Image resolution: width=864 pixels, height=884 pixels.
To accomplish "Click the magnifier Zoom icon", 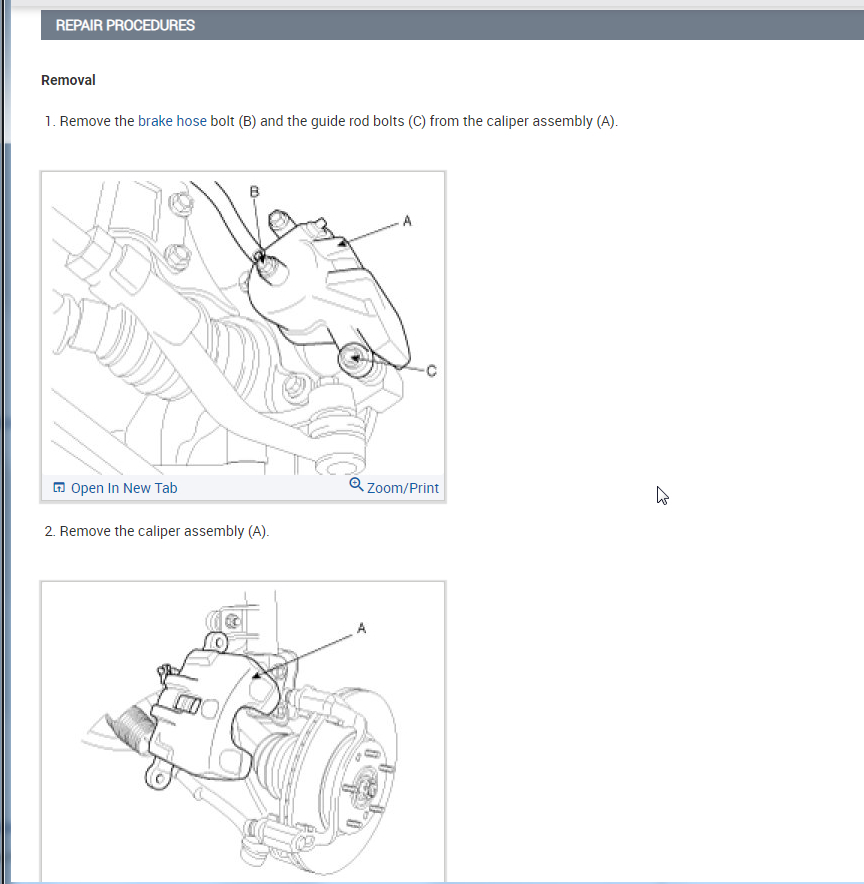I will [356, 485].
